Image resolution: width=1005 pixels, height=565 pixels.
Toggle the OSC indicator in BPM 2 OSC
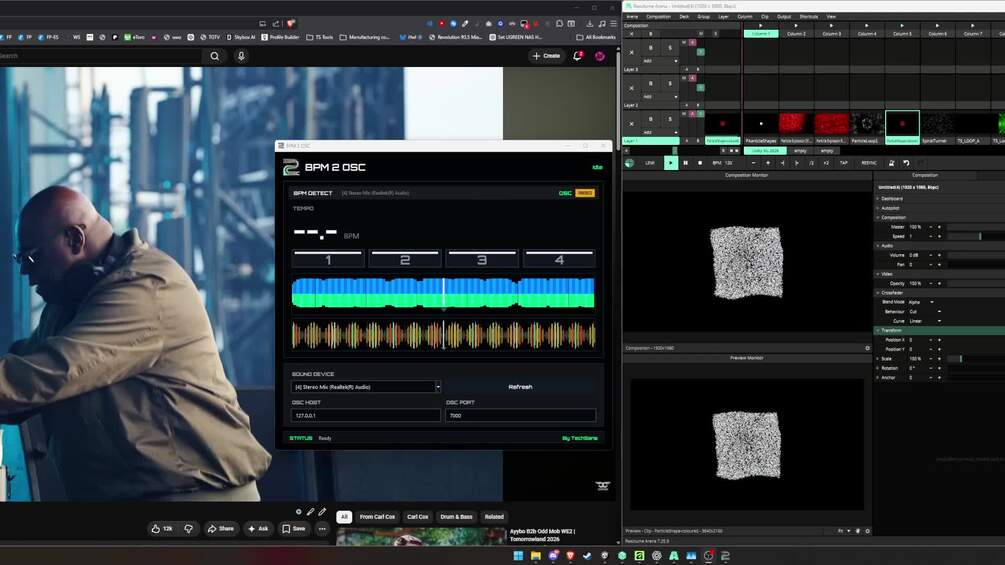click(x=565, y=193)
